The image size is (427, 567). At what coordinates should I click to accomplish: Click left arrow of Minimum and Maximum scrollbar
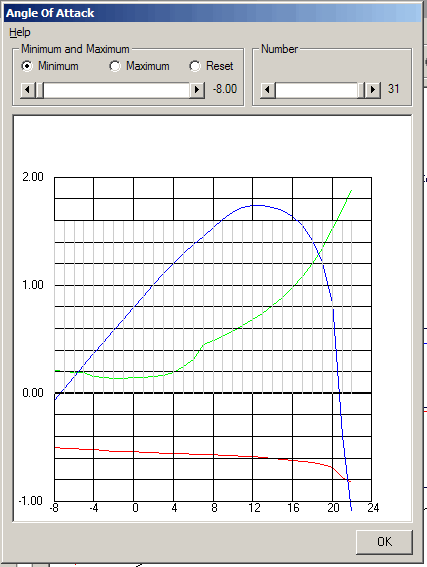pos(28,90)
